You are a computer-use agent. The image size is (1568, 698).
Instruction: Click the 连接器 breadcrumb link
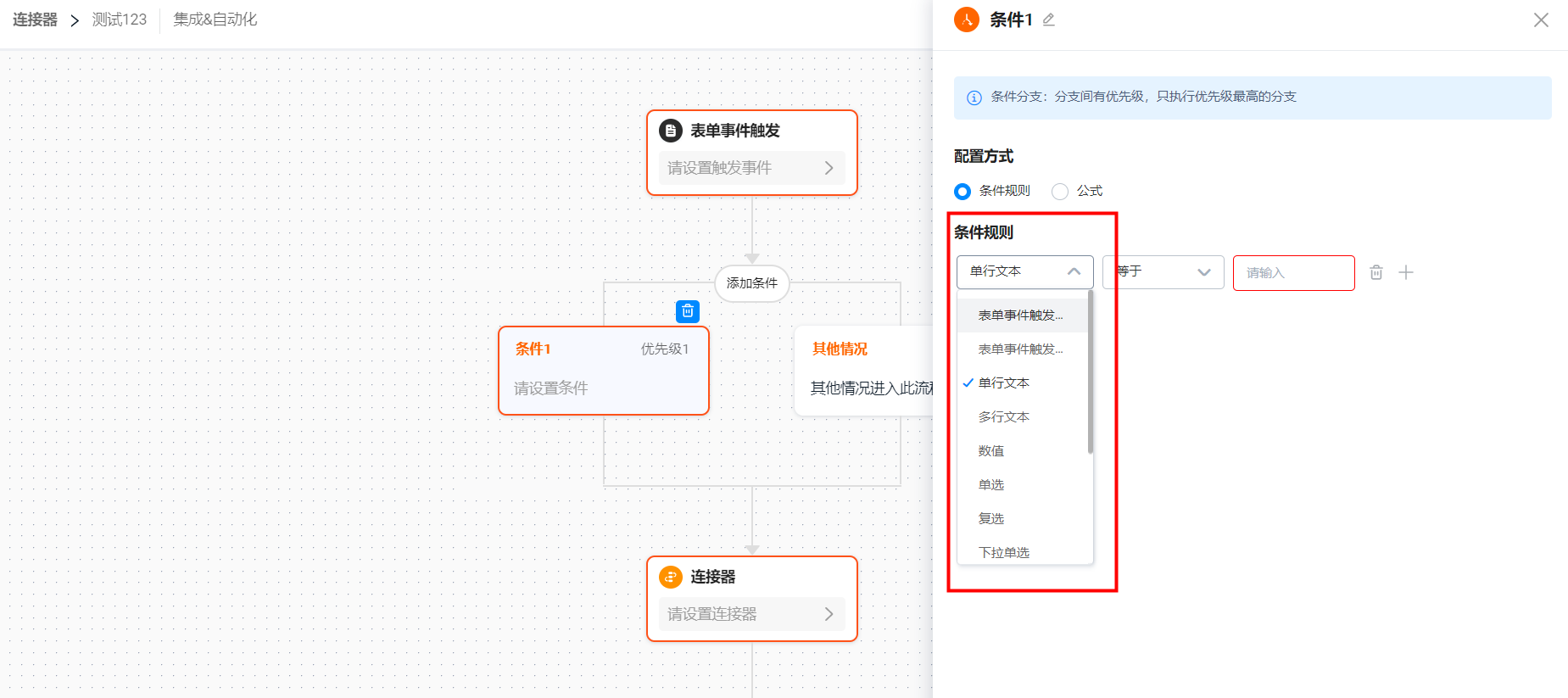pos(35,20)
